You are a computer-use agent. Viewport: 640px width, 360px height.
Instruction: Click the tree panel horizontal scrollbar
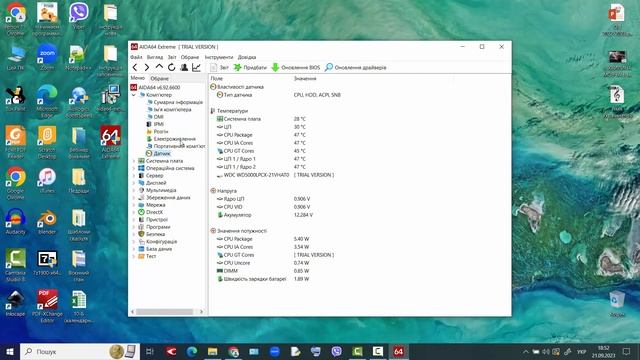tap(164, 312)
